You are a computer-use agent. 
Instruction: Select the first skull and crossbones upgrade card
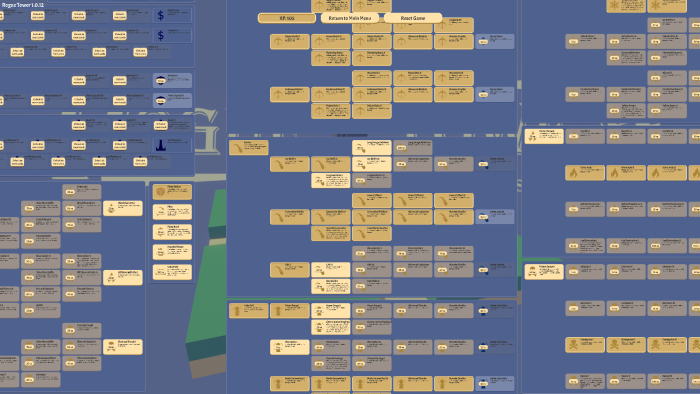(x=585, y=344)
